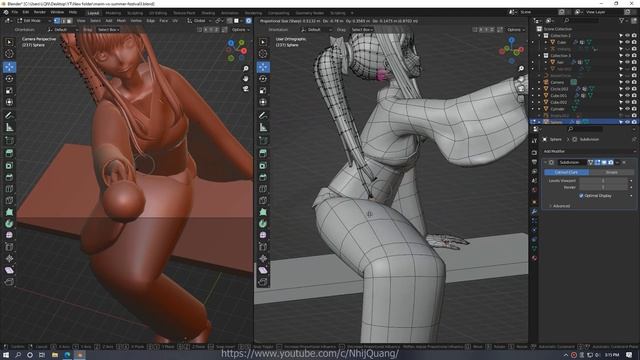Enable vertex select mode

click(57, 20)
